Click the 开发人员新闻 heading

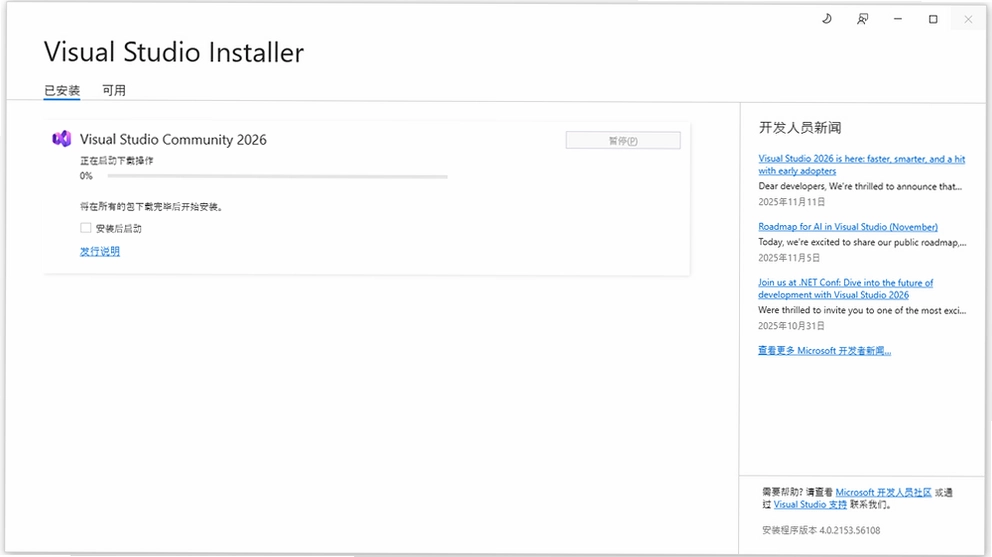(x=800, y=128)
